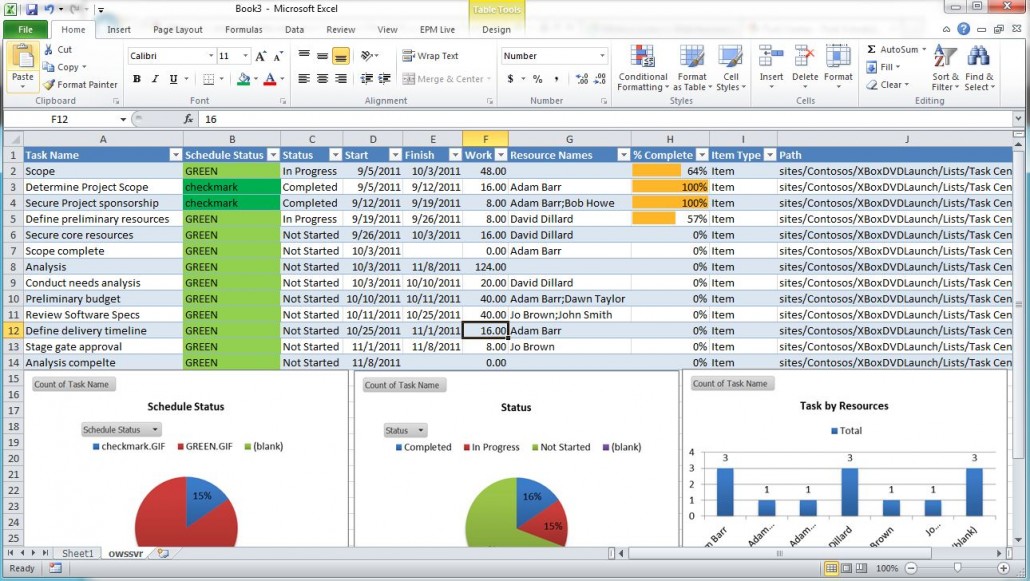Toggle Italic formatting
Image resolution: width=1030 pixels, height=581 pixels.
[155, 79]
